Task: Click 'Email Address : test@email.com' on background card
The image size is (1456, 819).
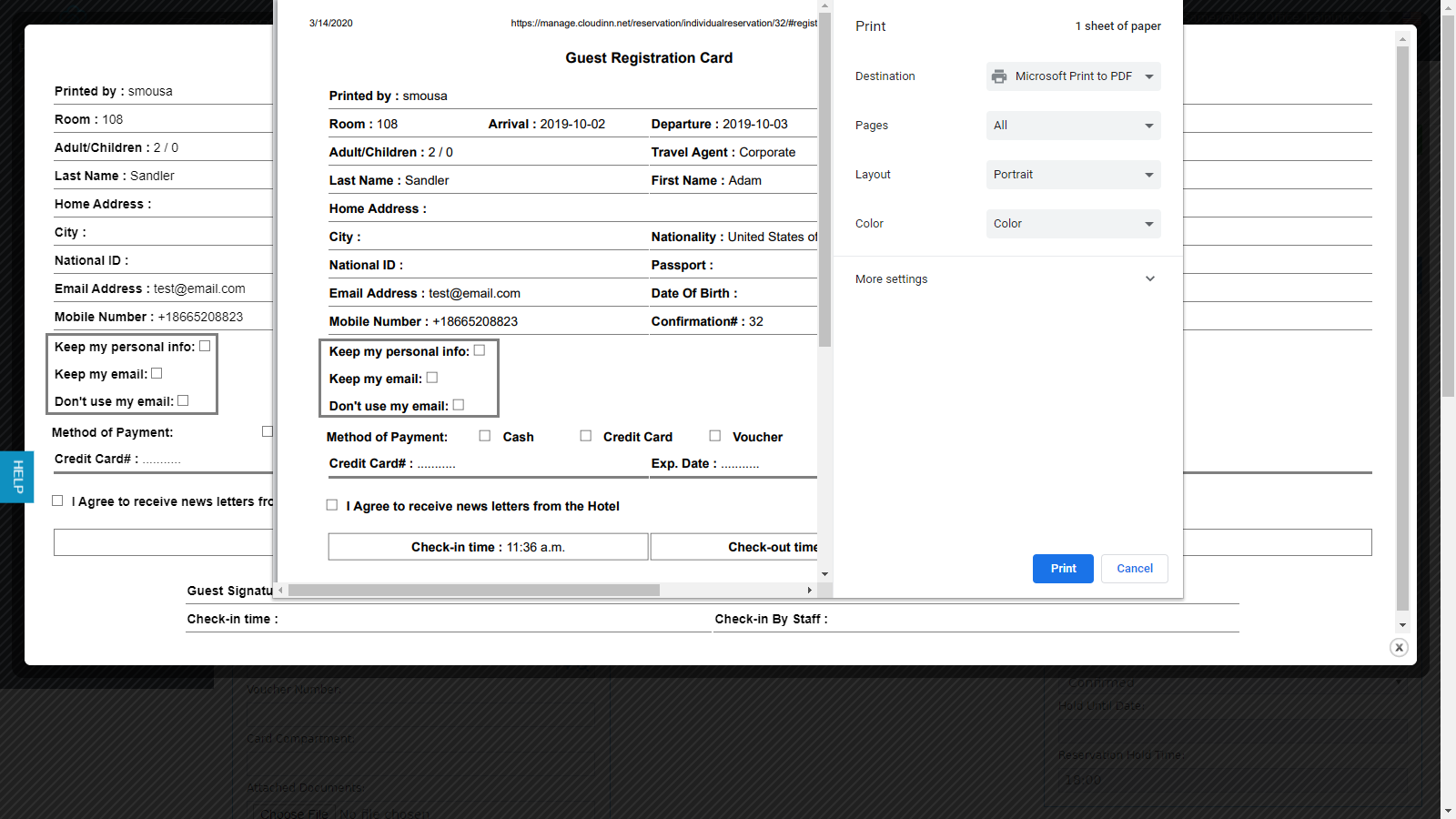Action: pos(150,289)
